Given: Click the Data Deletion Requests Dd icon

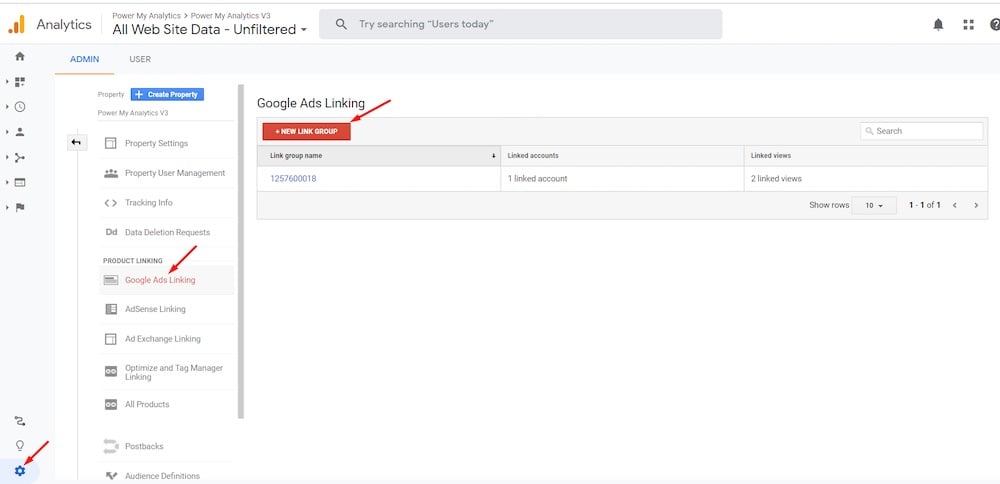Looking at the screenshot, I should click(x=111, y=232).
